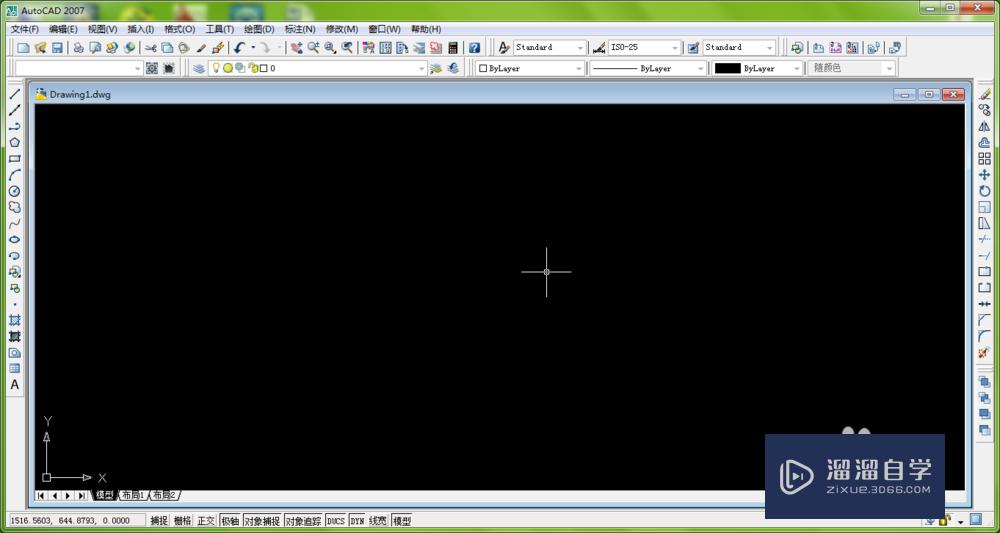Select the Line tool in draw toolbar
Screen dimensions: 1000x533
point(15,94)
